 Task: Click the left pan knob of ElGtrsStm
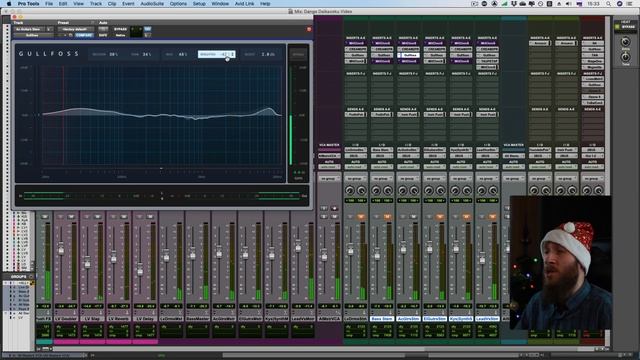pos(429,191)
